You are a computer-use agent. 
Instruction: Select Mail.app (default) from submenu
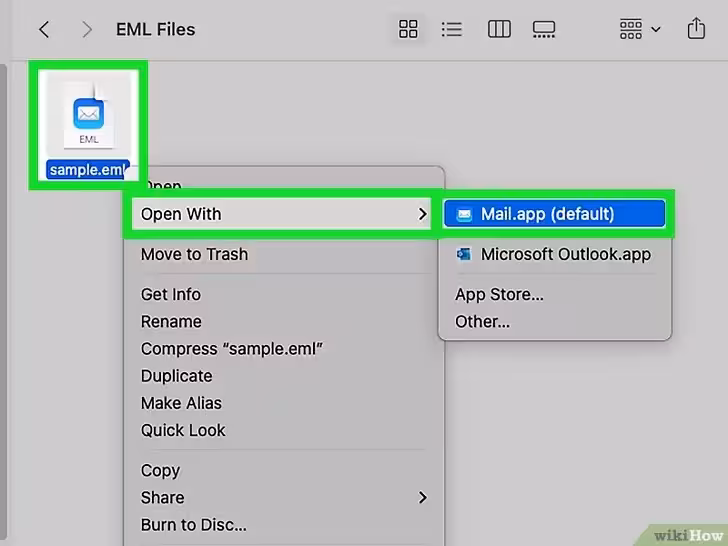click(554, 214)
